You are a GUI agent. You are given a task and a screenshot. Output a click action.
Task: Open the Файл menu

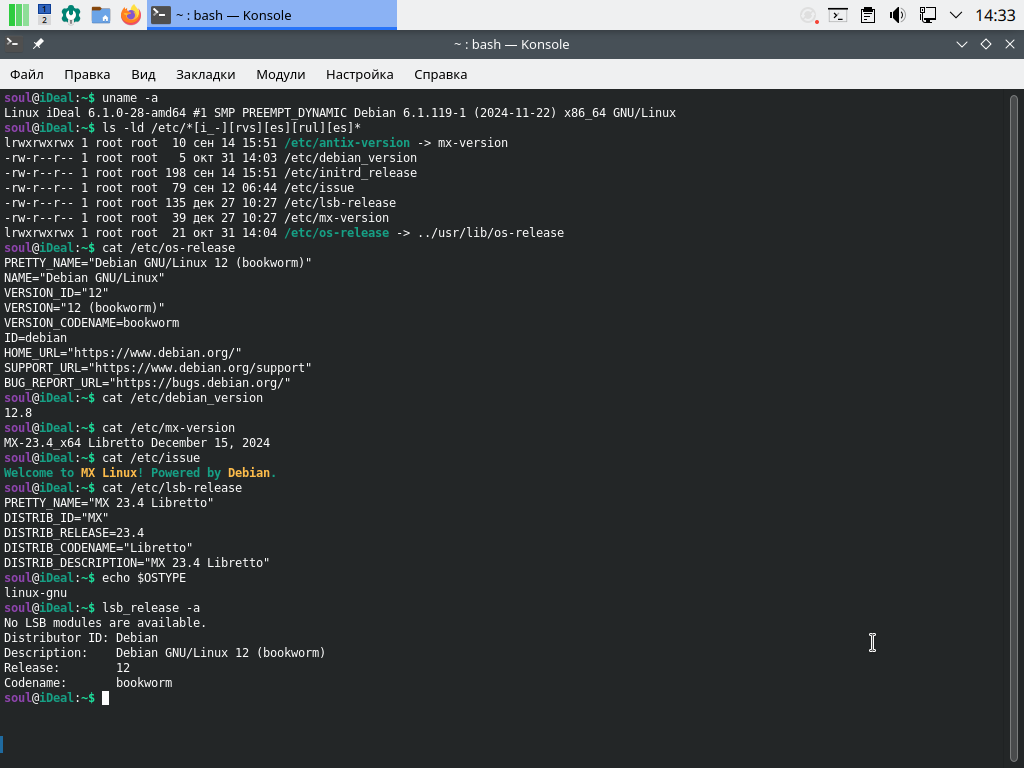[27, 74]
